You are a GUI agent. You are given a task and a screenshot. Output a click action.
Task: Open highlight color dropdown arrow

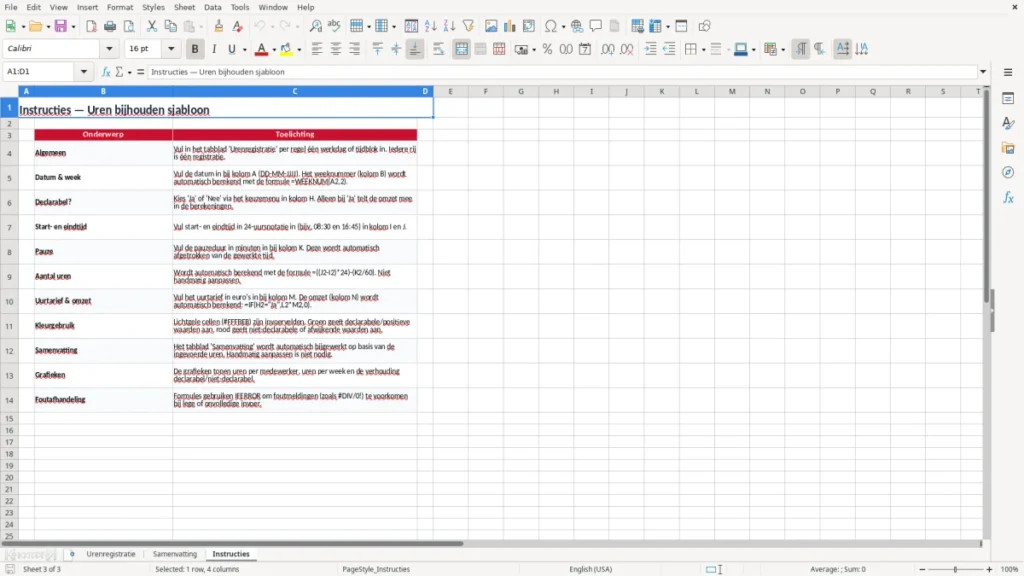click(x=299, y=50)
